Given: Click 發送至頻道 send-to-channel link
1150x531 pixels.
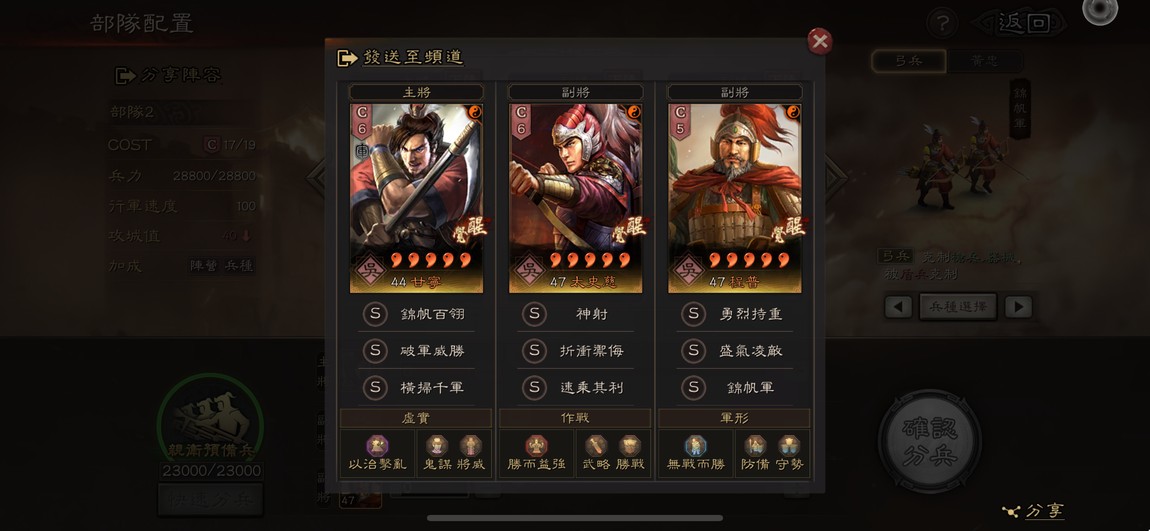Looking at the screenshot, I should tap(400, 57).
